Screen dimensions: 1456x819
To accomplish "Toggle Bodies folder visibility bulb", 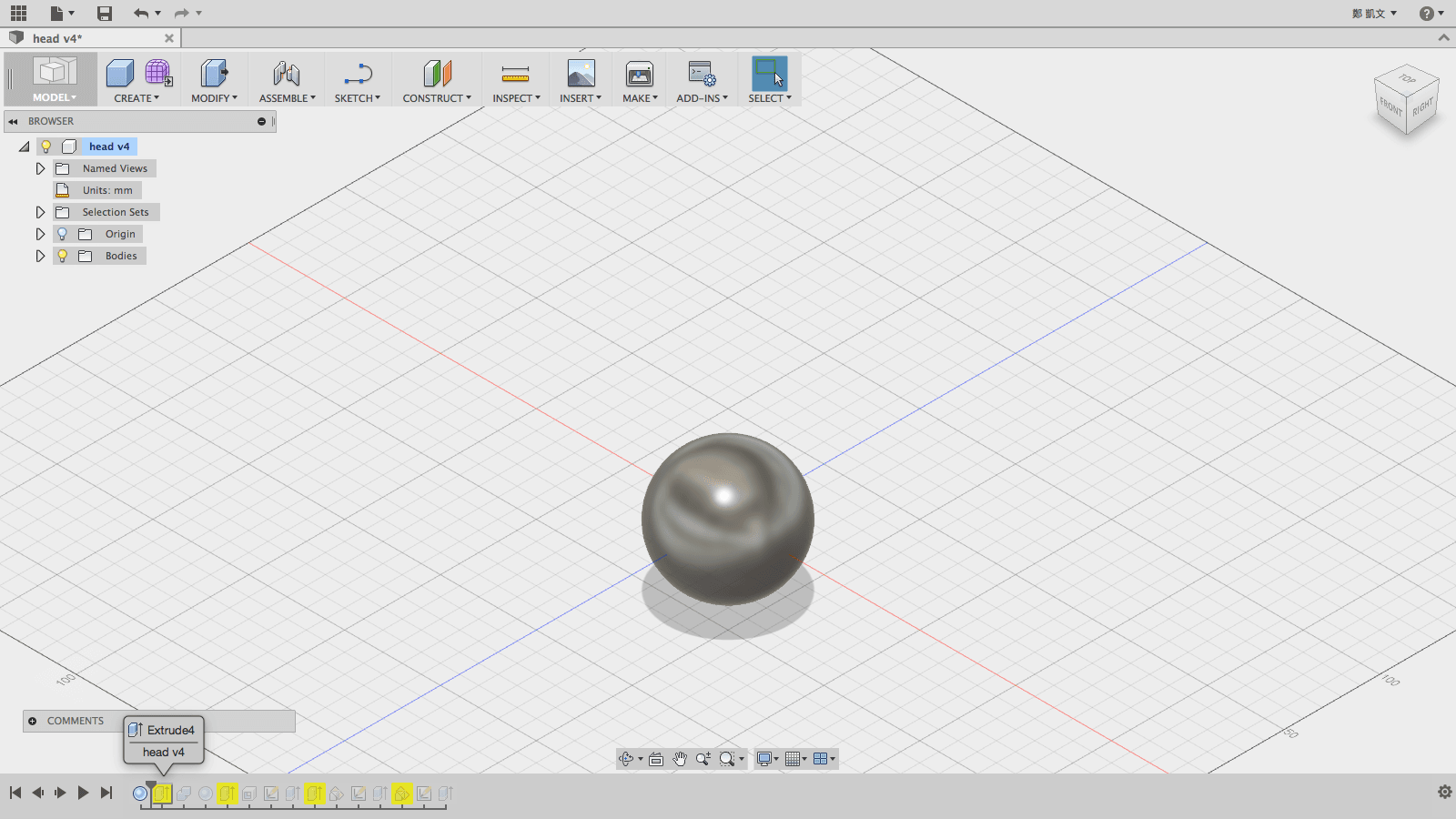I will coord(63,256).
